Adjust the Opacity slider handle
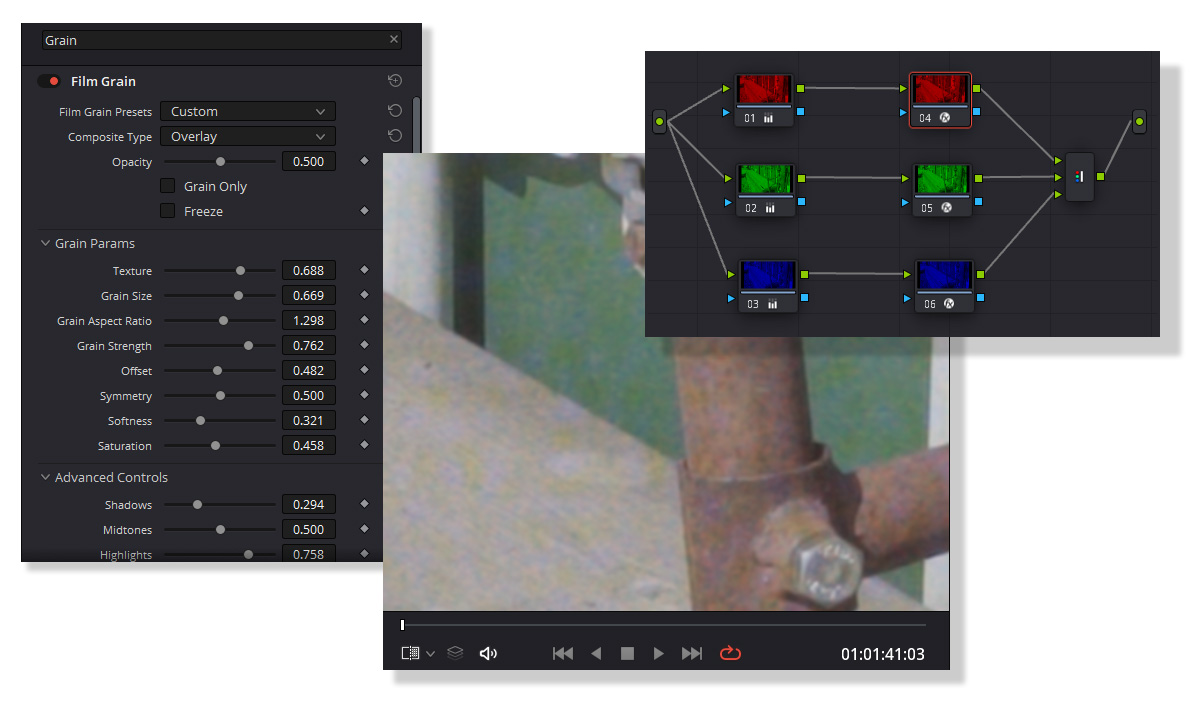The height and width of the screenshot is (706, 1192). tap(220, 162)
